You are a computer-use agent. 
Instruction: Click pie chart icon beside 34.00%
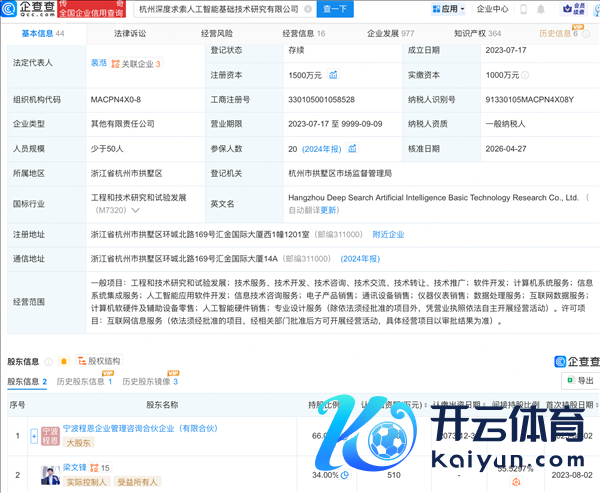pyautogui.click(x=345, y=475)
